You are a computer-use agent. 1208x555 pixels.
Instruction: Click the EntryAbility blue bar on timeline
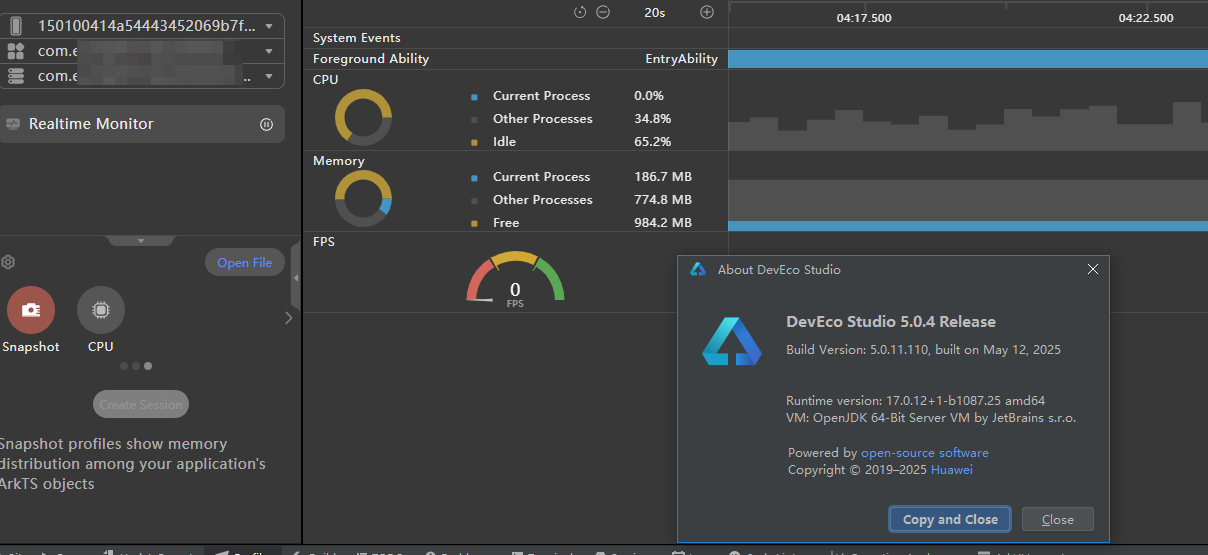click(967, 59)
